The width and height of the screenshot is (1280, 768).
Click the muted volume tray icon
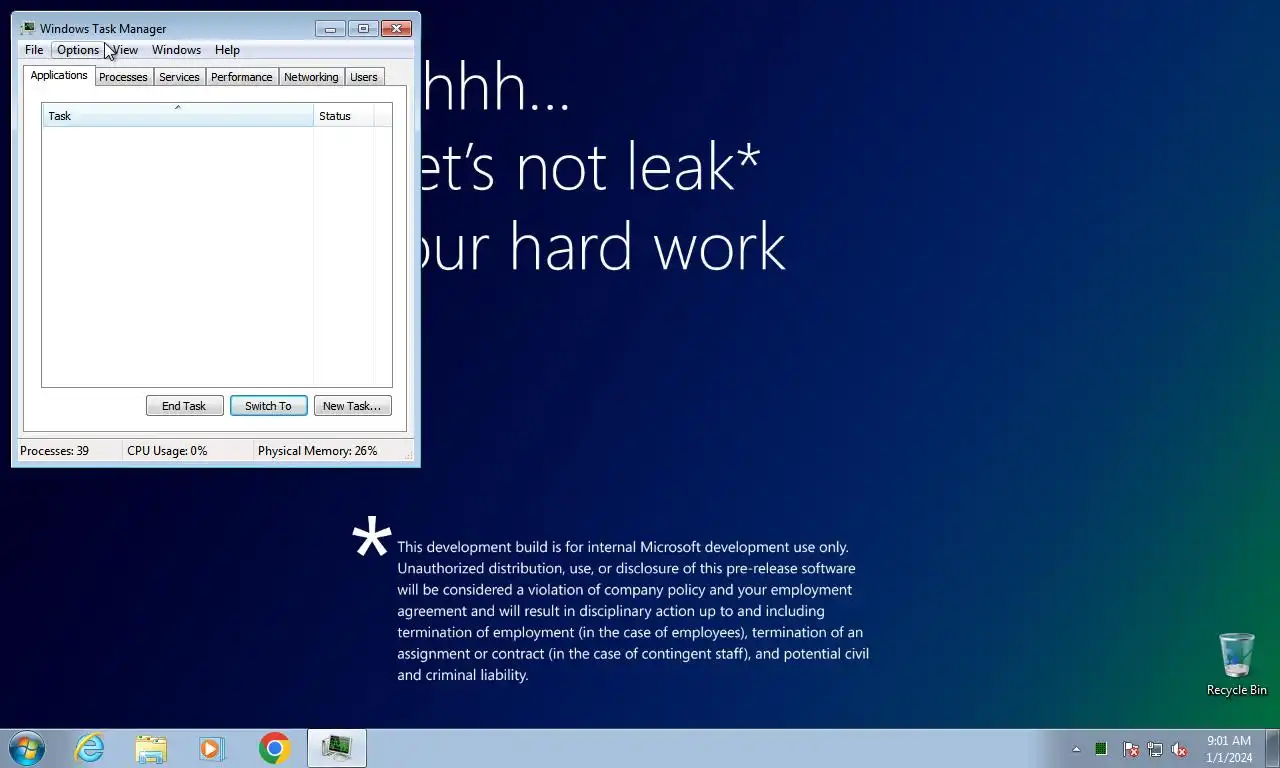1179,749
